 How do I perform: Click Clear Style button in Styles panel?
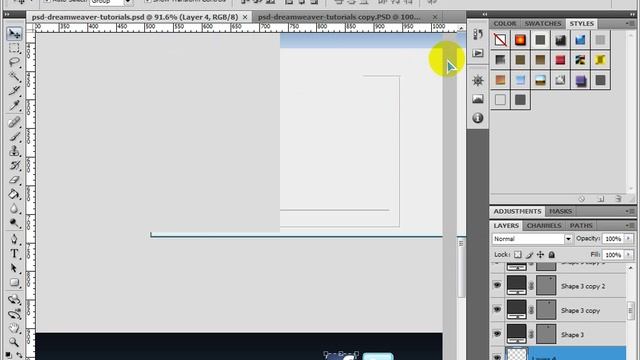[582, 199]
